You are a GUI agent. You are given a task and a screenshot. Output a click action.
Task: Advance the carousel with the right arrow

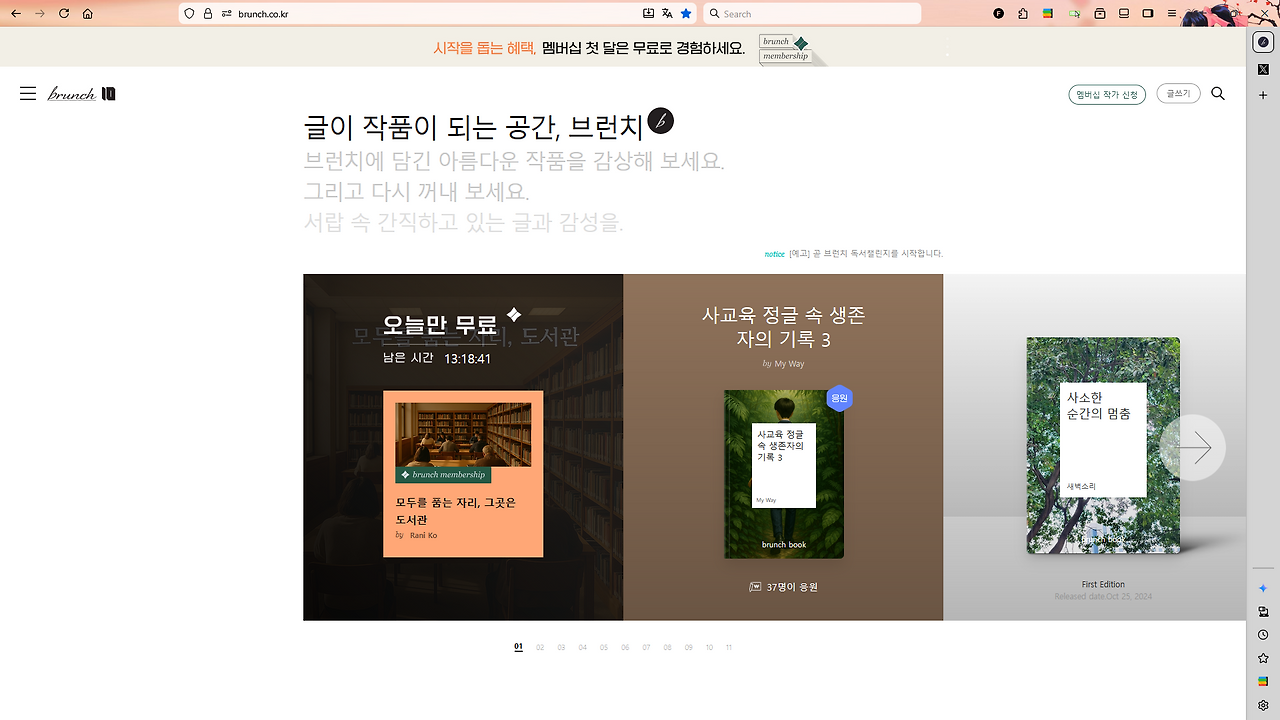point(1196,447)
